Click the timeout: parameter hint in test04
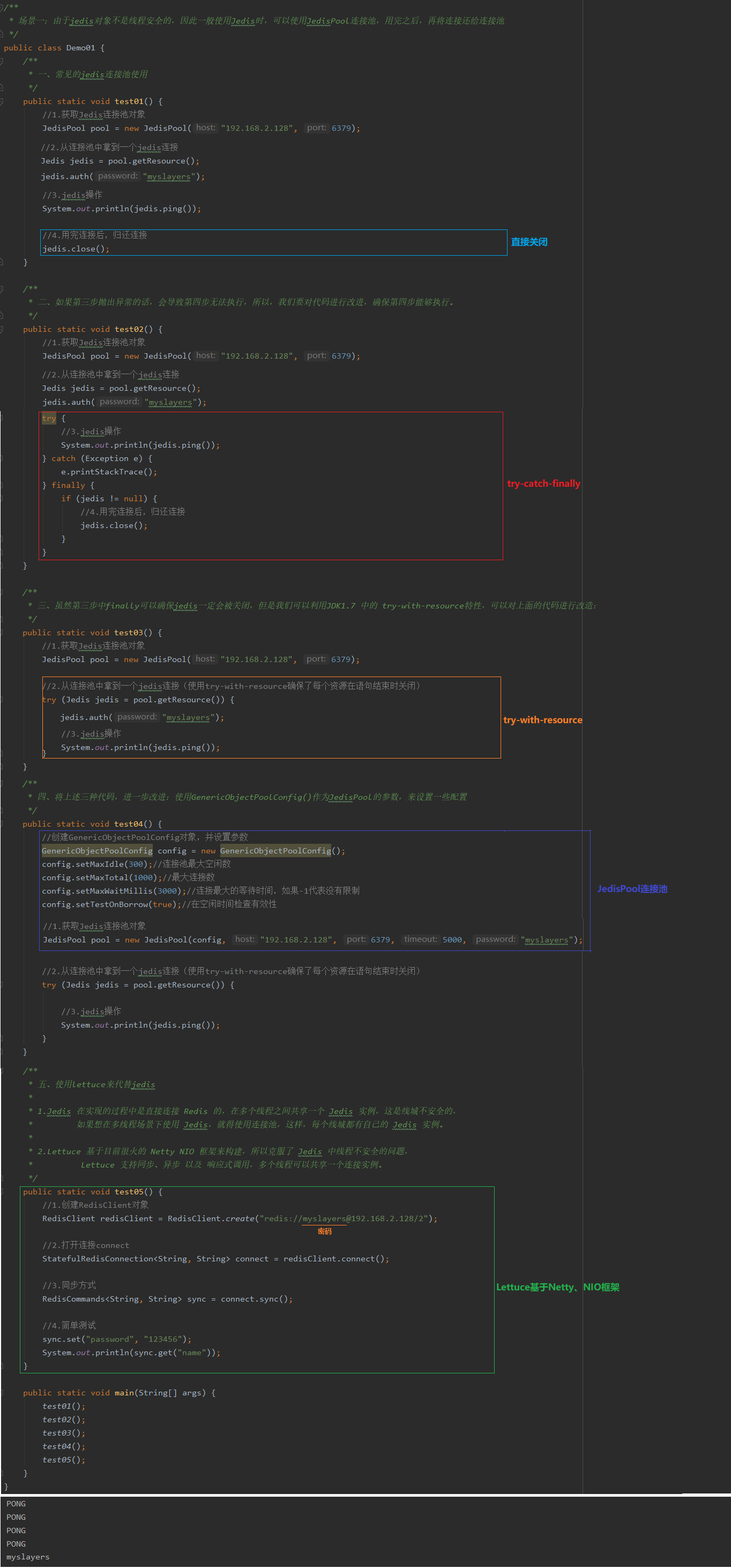Viewport: 731px width, 1568px height. (x=420, y=939)
